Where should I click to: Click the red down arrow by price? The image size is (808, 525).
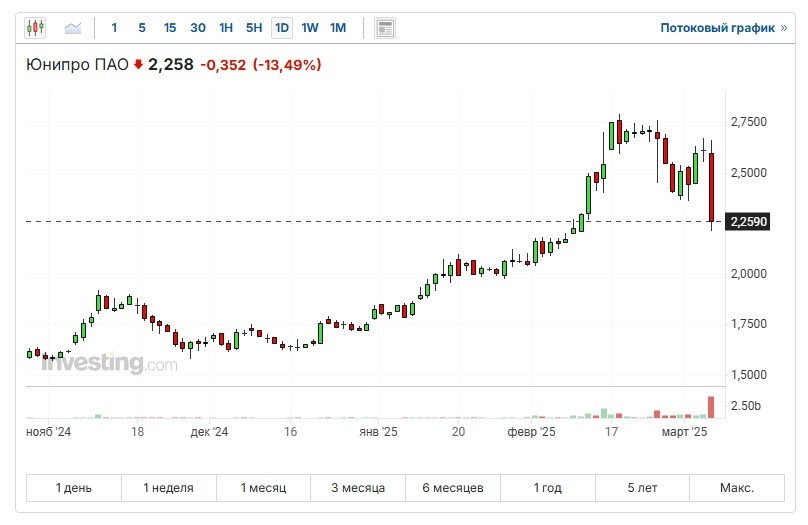[x=138, y=64]
